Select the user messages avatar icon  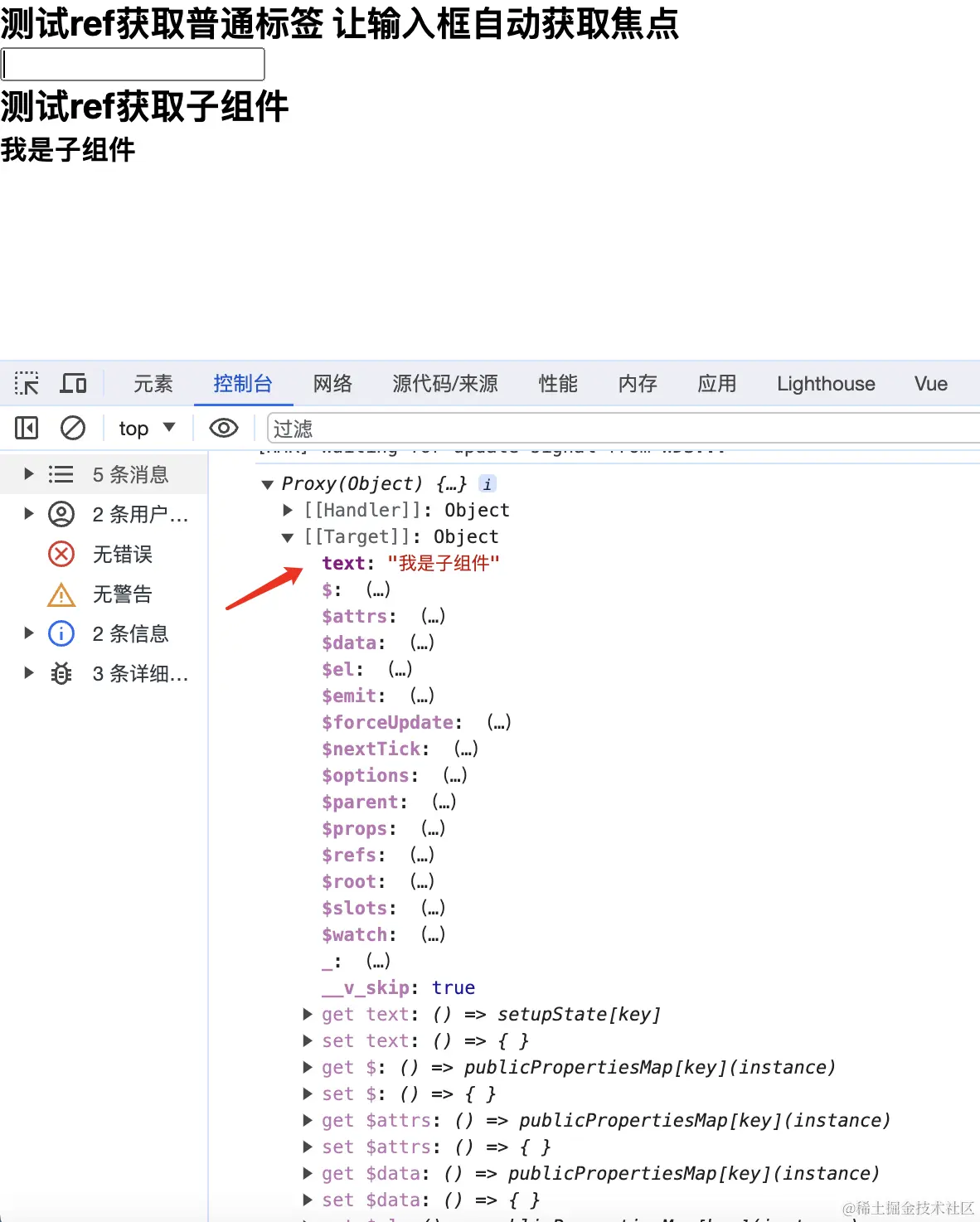(x=61, y=514)
